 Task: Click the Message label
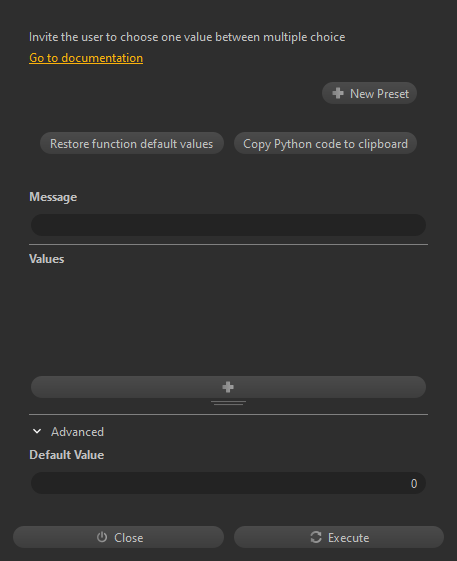point(53,197)
